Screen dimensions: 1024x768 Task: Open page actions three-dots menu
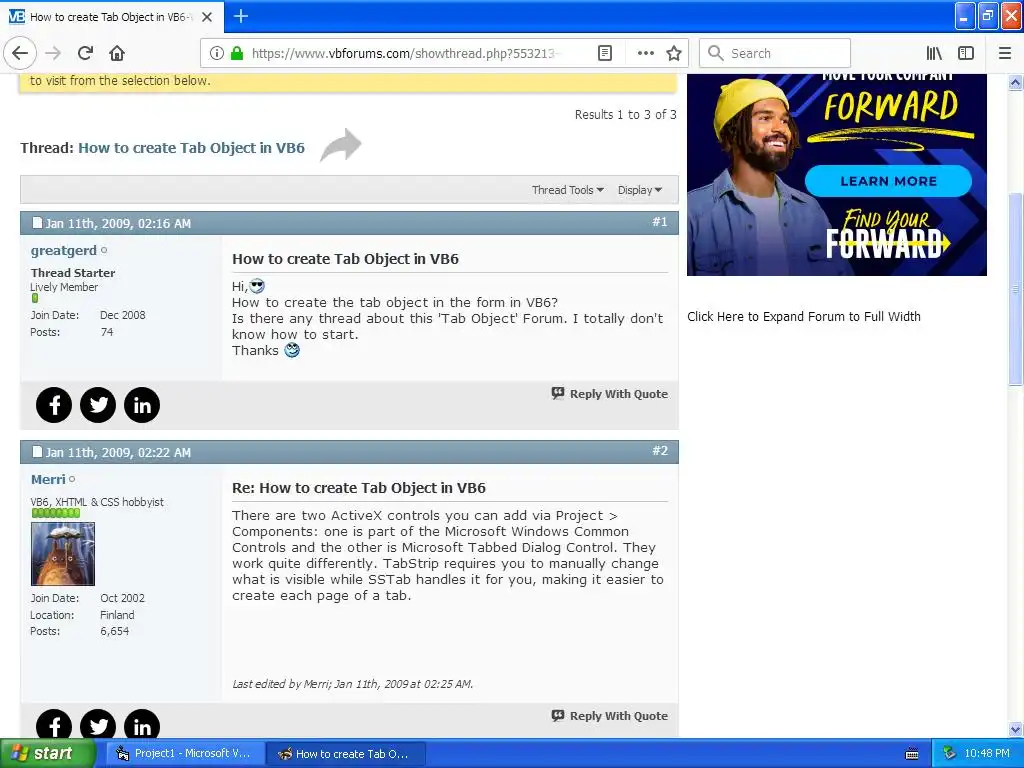click(645, 53)
